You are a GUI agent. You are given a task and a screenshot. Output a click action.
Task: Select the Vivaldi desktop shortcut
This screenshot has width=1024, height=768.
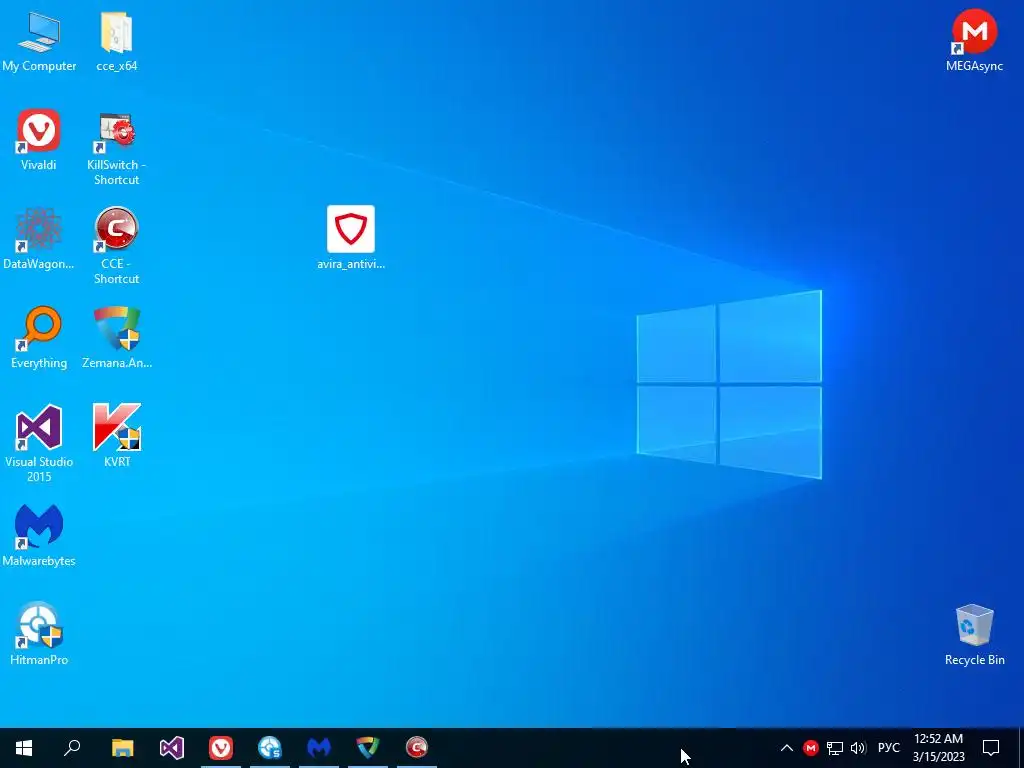tap(39, 140)
